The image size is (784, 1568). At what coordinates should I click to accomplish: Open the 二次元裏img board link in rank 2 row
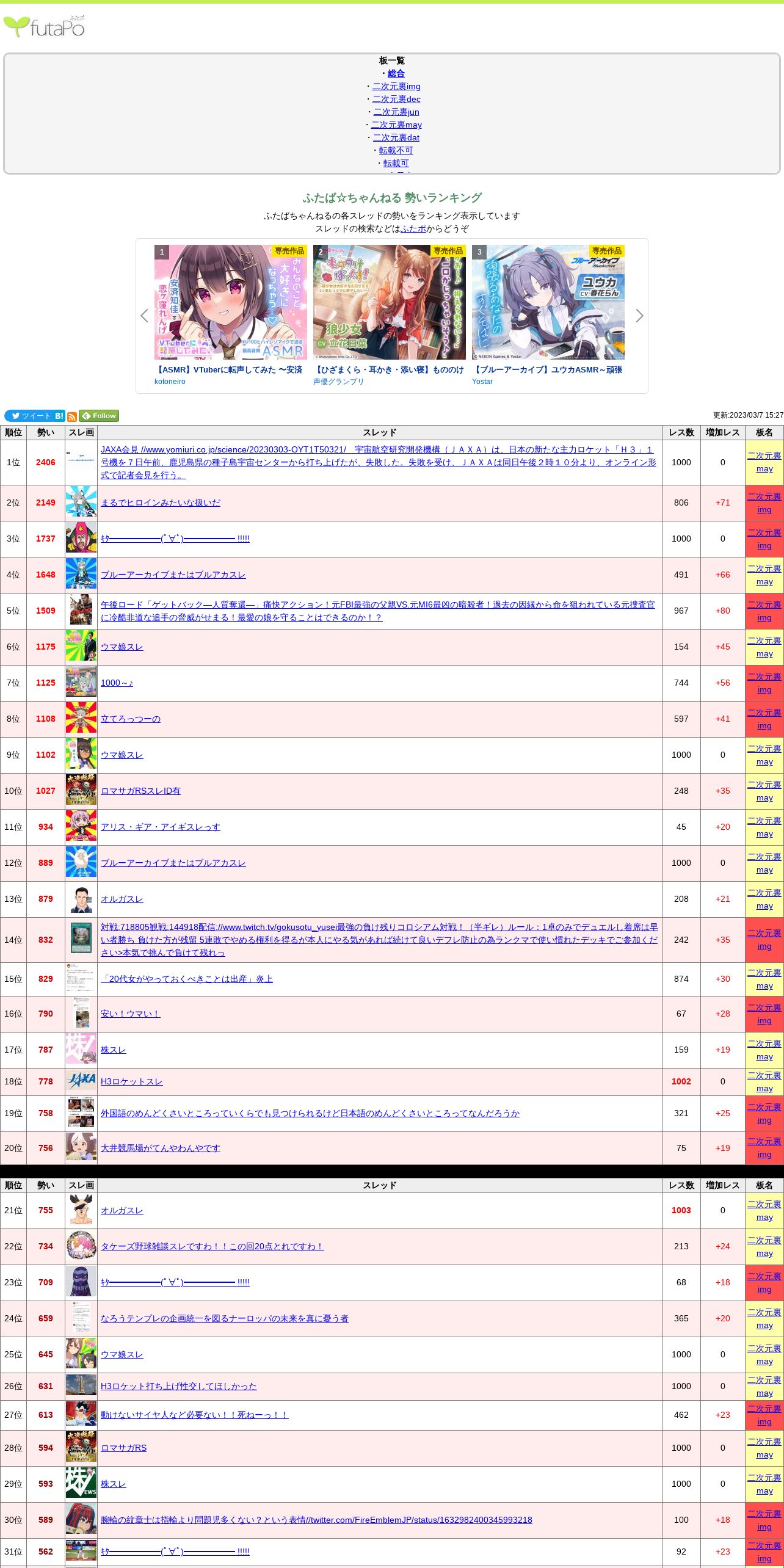click(x=764, y=503)
